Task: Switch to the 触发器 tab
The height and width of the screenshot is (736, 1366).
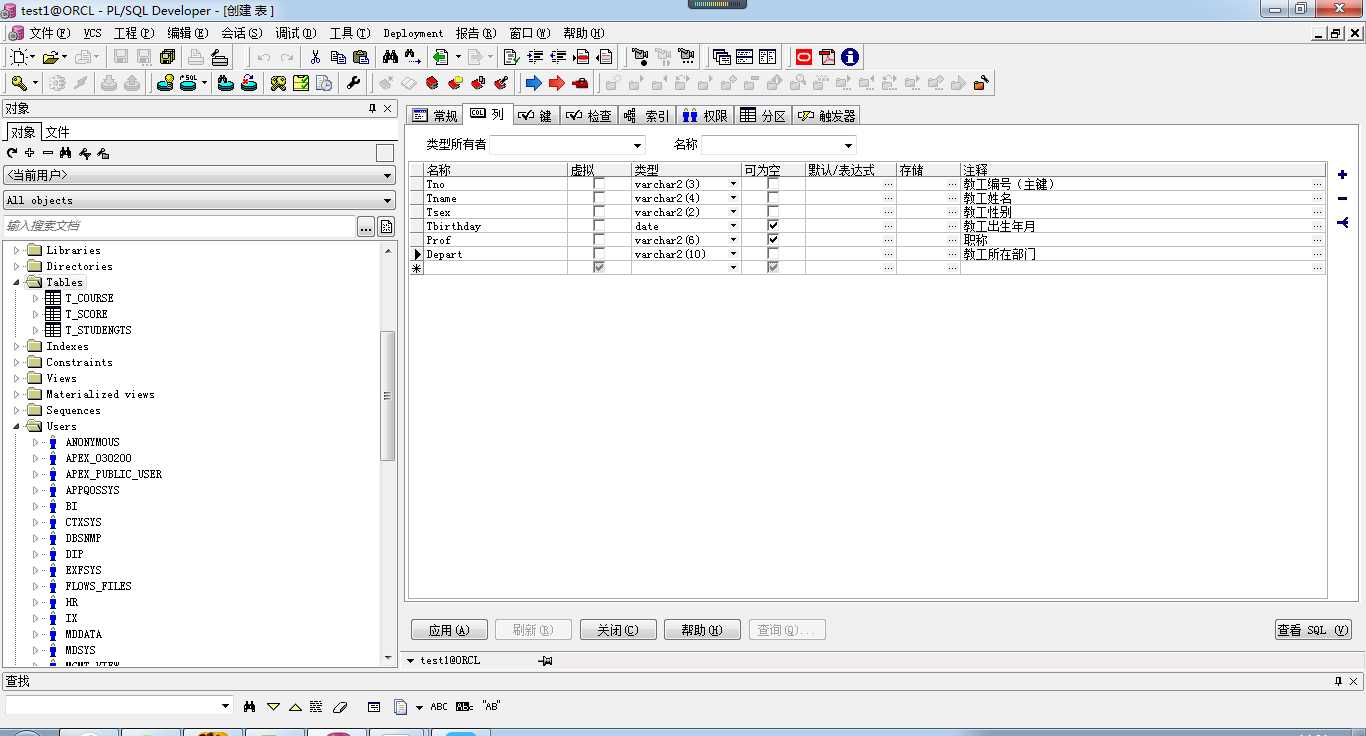Action: [827, 116]
